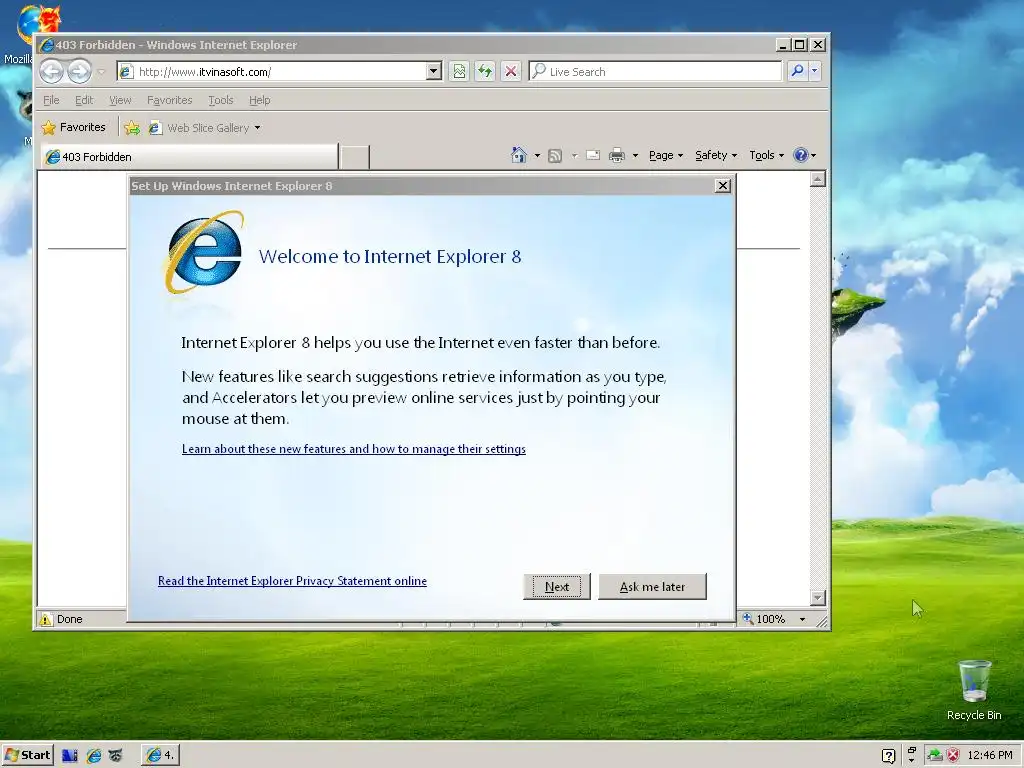Image resolution: width=1024 pixels, height=768 pixels.
Task: Click the search magnifier button
Action: [797, 71]
